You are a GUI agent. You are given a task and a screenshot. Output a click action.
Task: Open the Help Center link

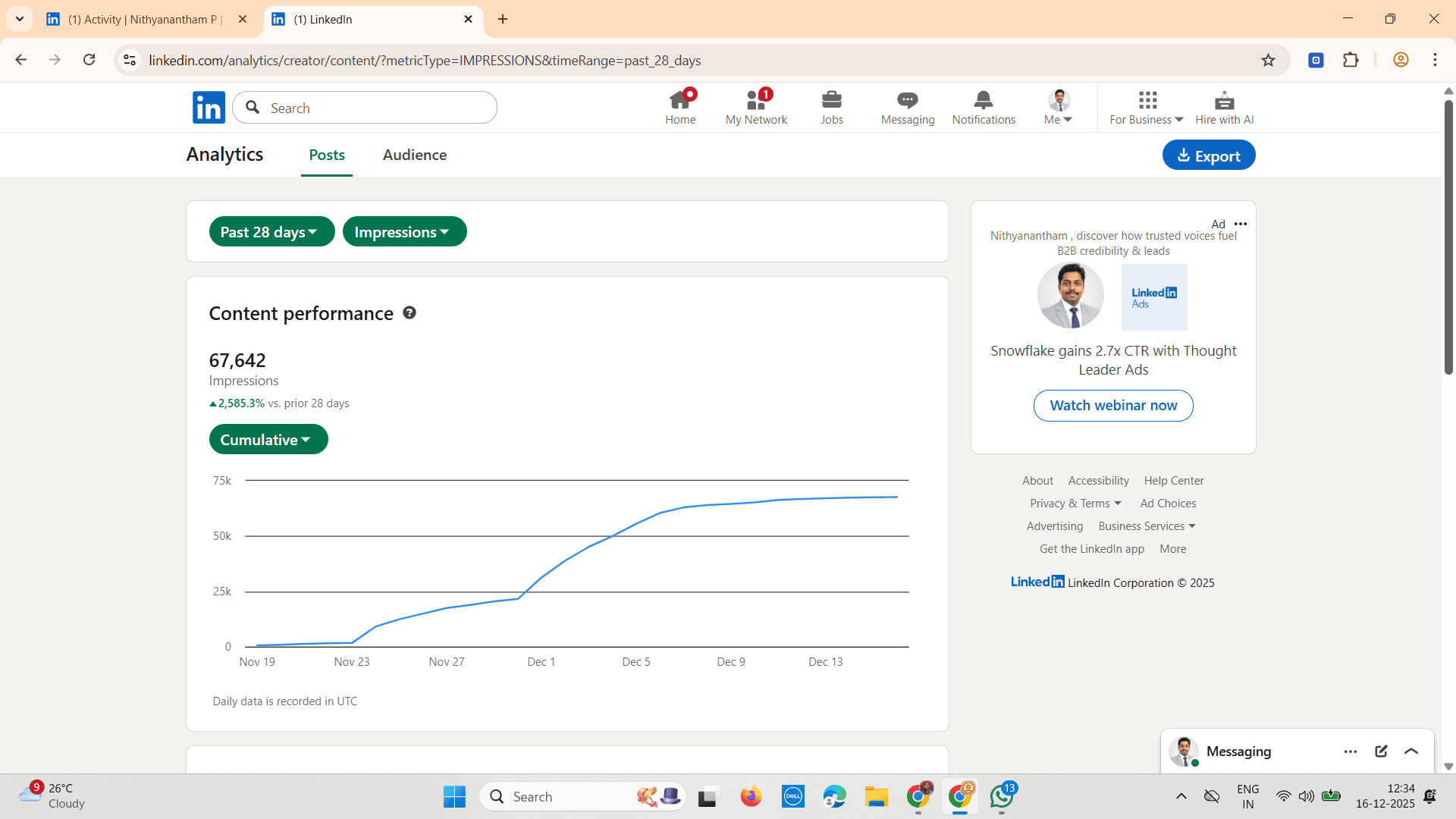pyautogui.click(x=1174, y=481)
